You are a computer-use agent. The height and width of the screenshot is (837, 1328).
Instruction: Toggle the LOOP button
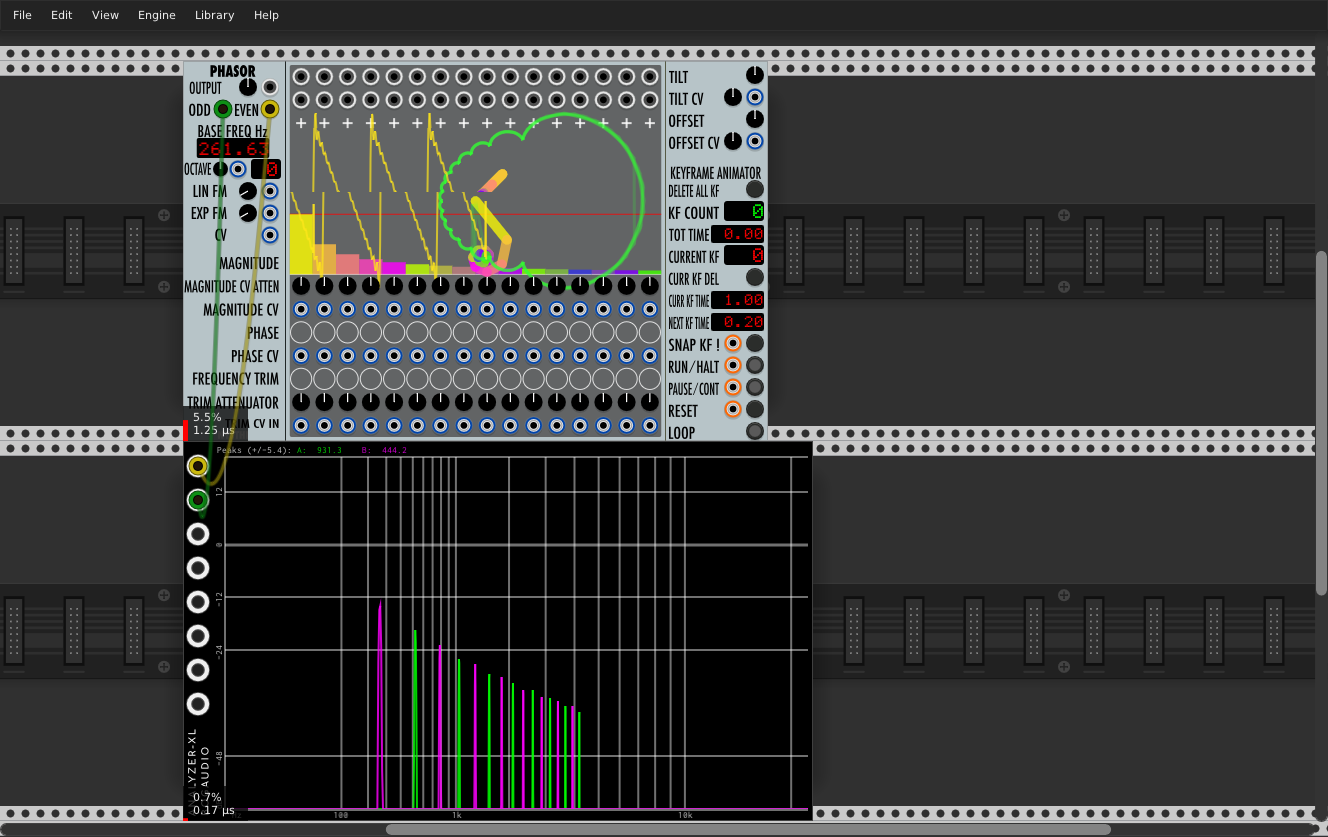pyautogui.click(x=755, y=431)
